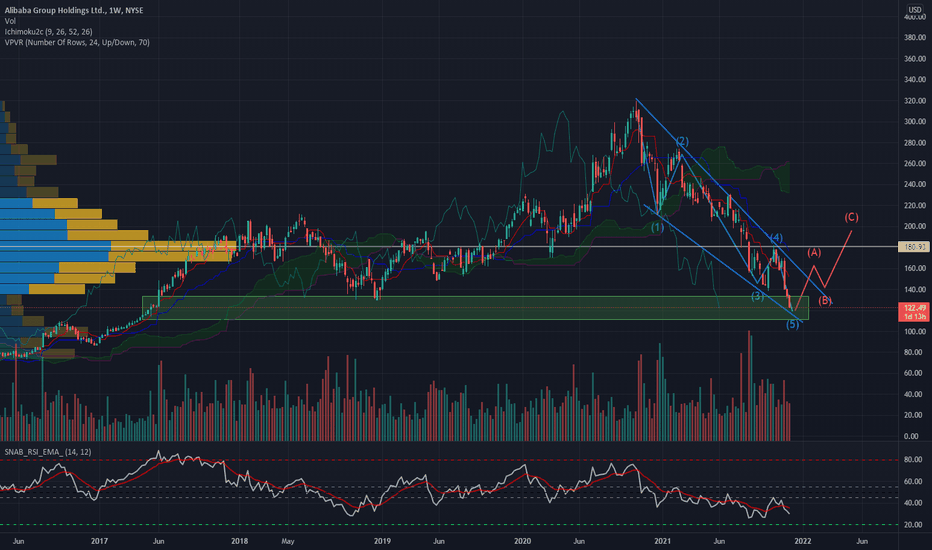932x550 pixels.
Task: Click the 300.00 price axis label
Action: [x=915, y=121]
